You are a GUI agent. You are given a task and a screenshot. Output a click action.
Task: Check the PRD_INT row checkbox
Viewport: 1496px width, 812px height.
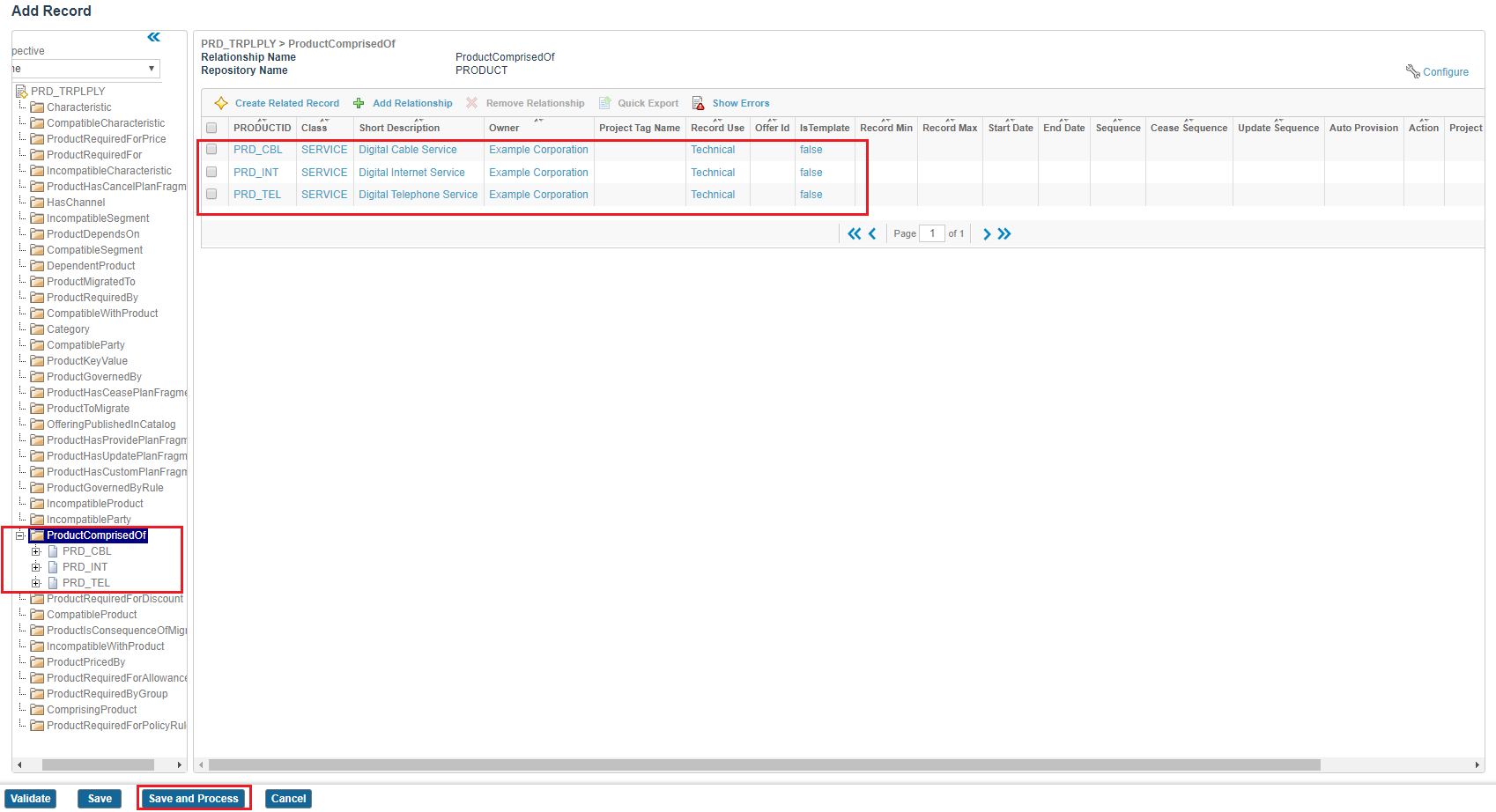(x=211, y=172)
